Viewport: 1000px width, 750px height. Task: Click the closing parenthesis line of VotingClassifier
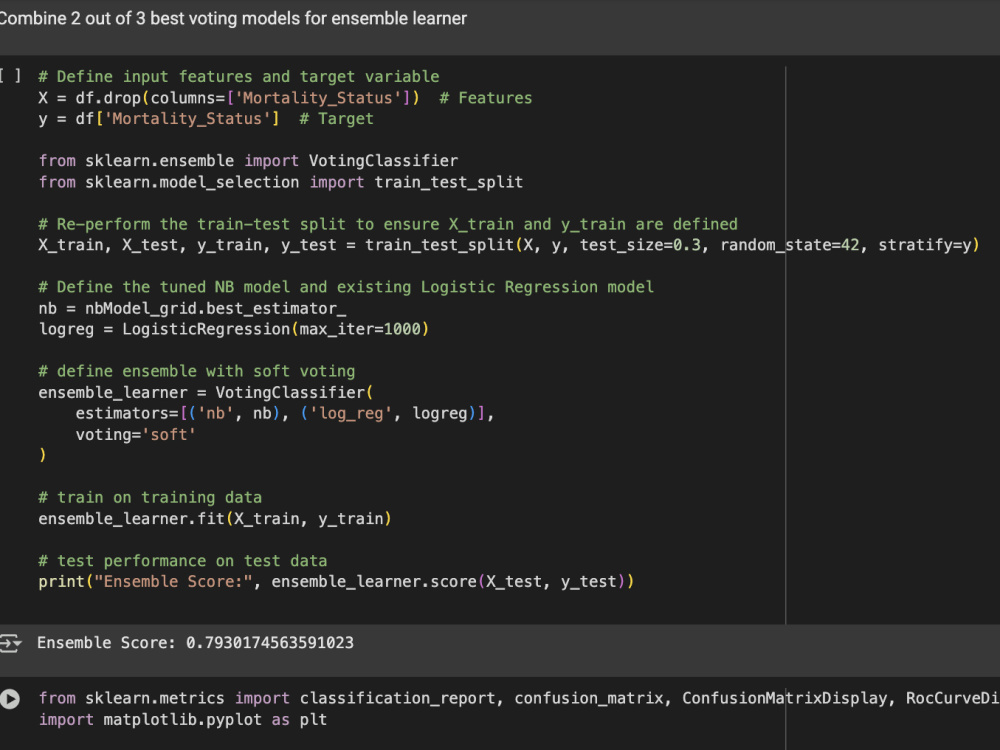(43, 455)
